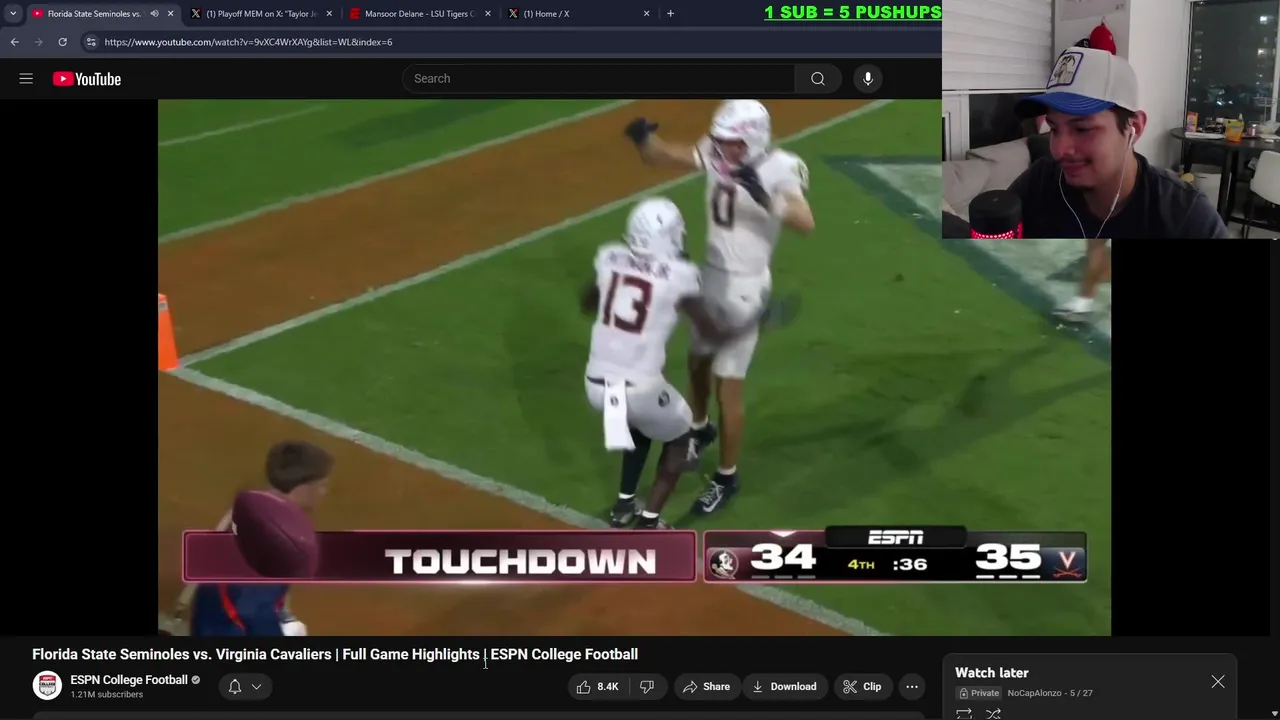Click the Share button
Image resolution: width=1280 pixels, height=720 pixels.
point(706,687)
